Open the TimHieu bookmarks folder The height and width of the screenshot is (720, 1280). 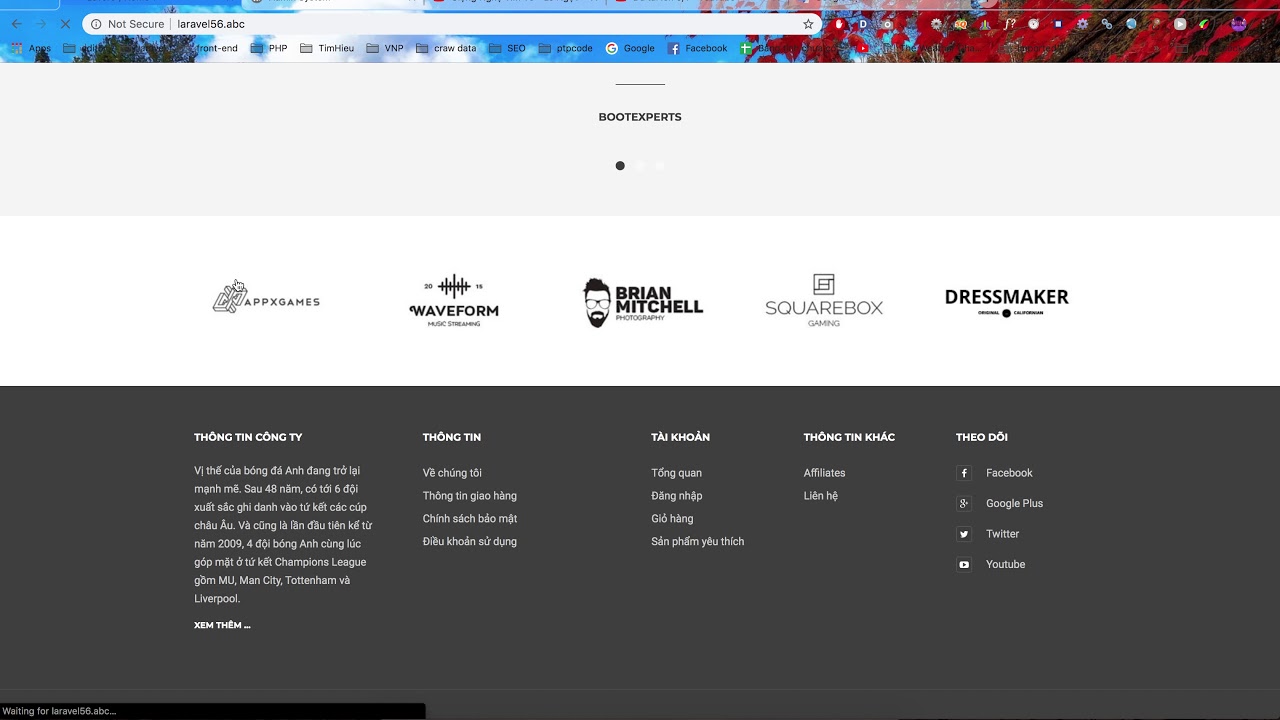coord(326,48)
